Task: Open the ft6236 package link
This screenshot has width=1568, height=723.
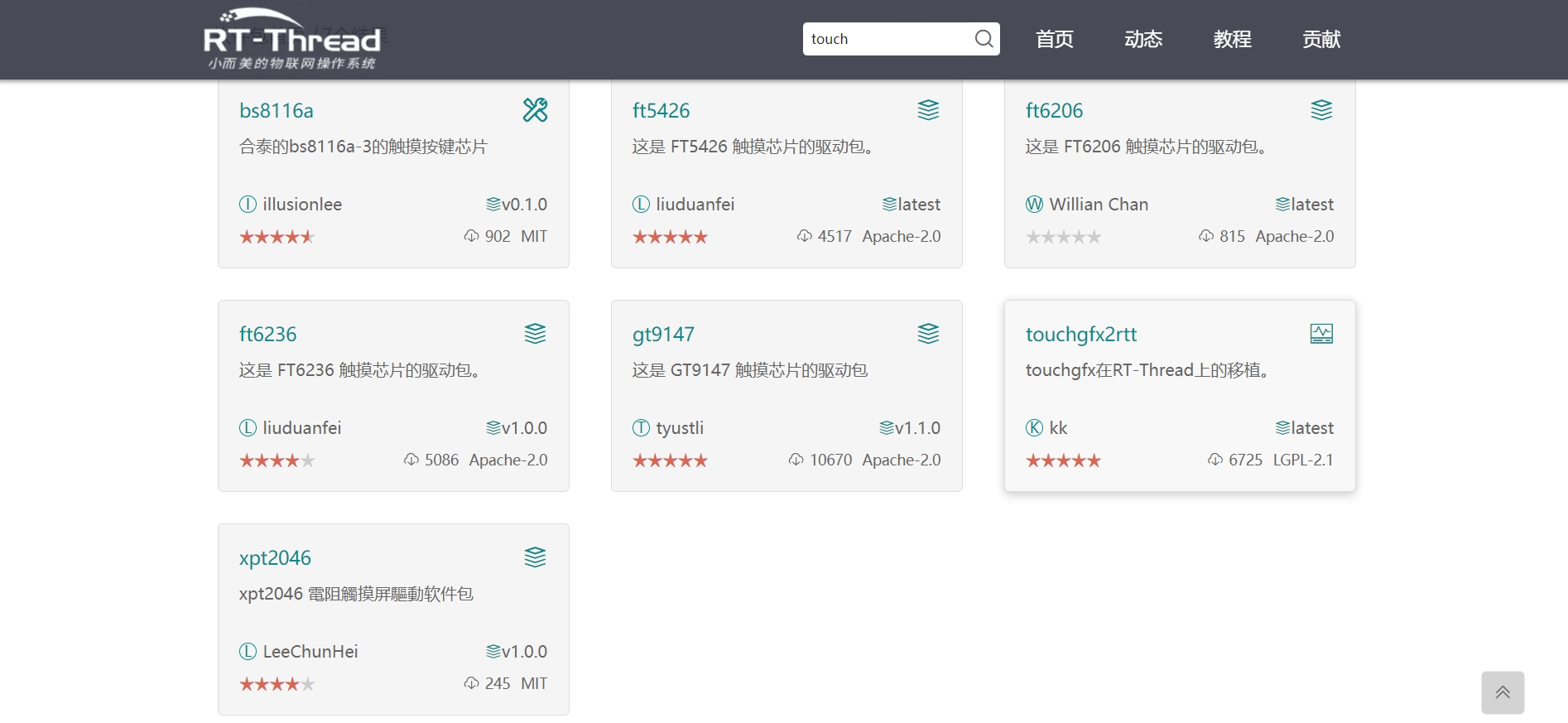Action: point(267,334)
